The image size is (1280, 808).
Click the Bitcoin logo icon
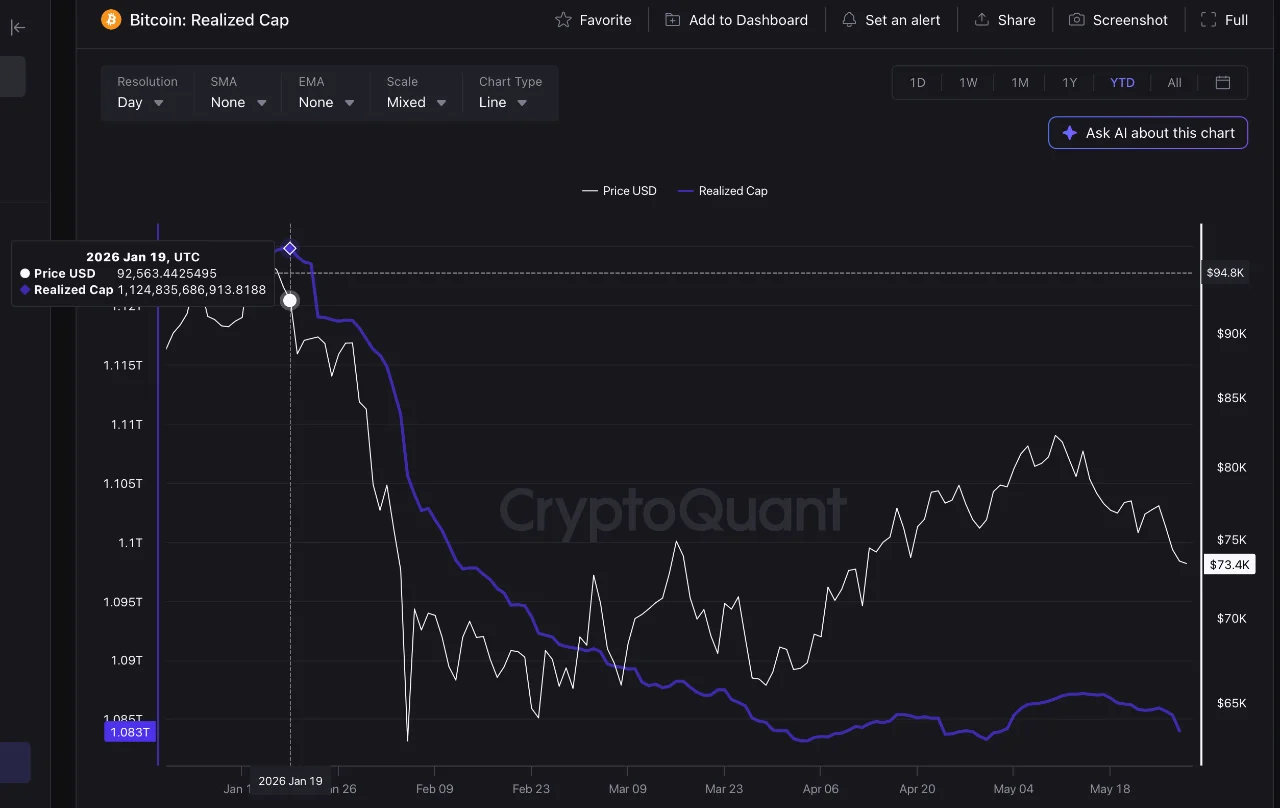coord(111,19)
